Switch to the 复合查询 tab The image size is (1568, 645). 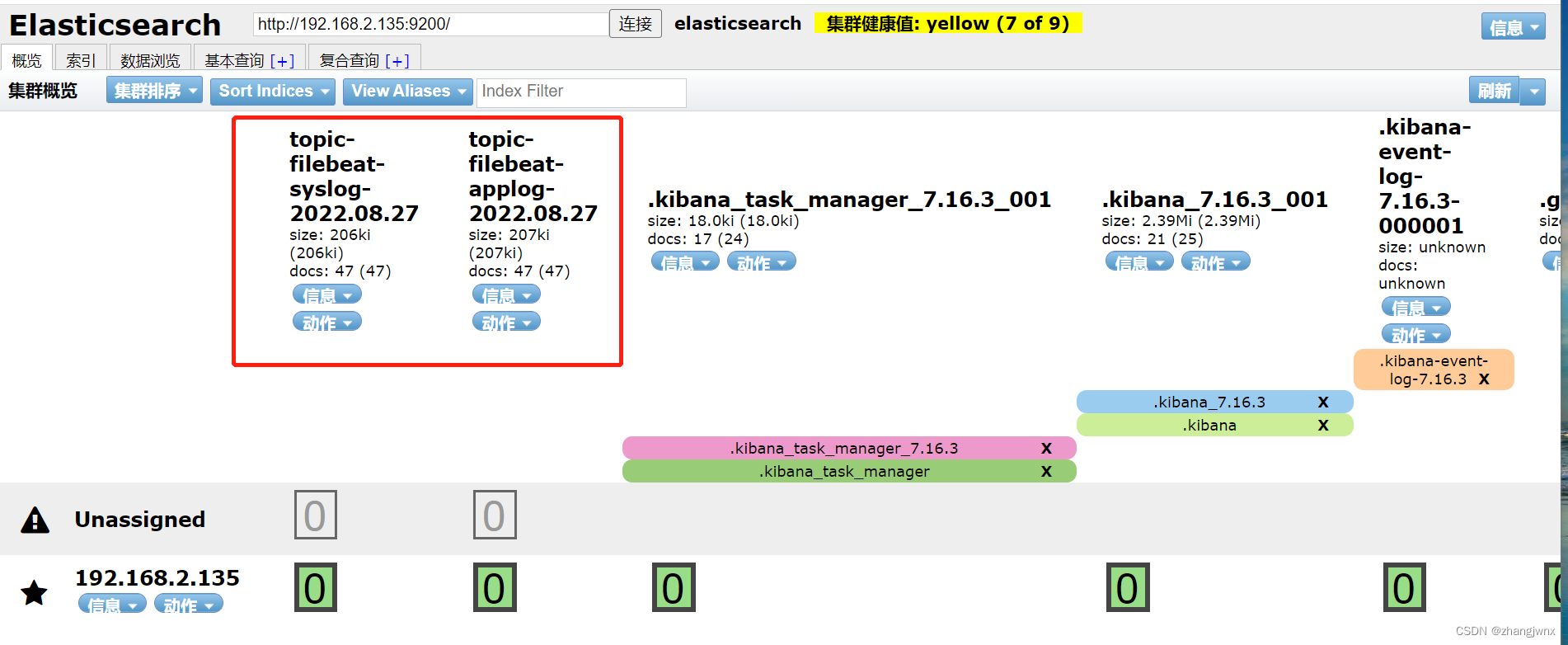pyautogui.click(x=350, y=60)
